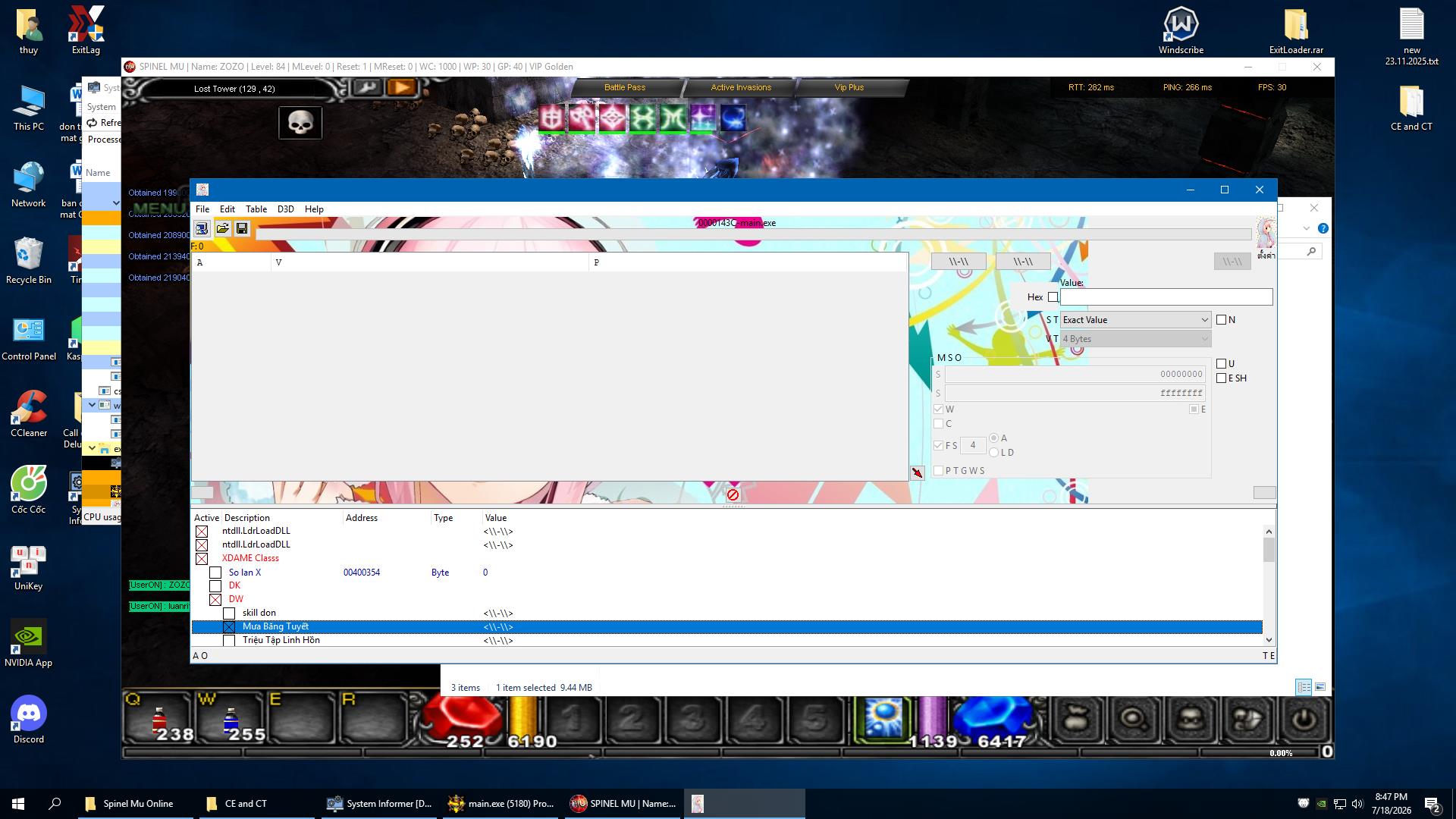1456x819 pixels.
Task: Disable the 'Mưa Băng Tuyết' entry checkbox
Action: click(229, 627)
